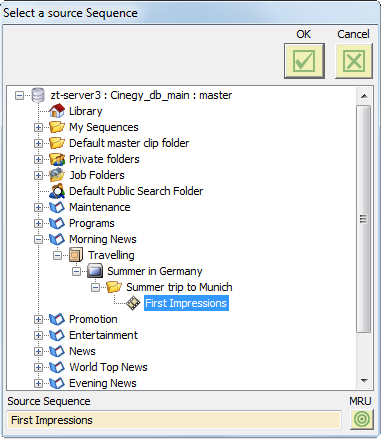Click the Evening News program icon

coord(57,383)
